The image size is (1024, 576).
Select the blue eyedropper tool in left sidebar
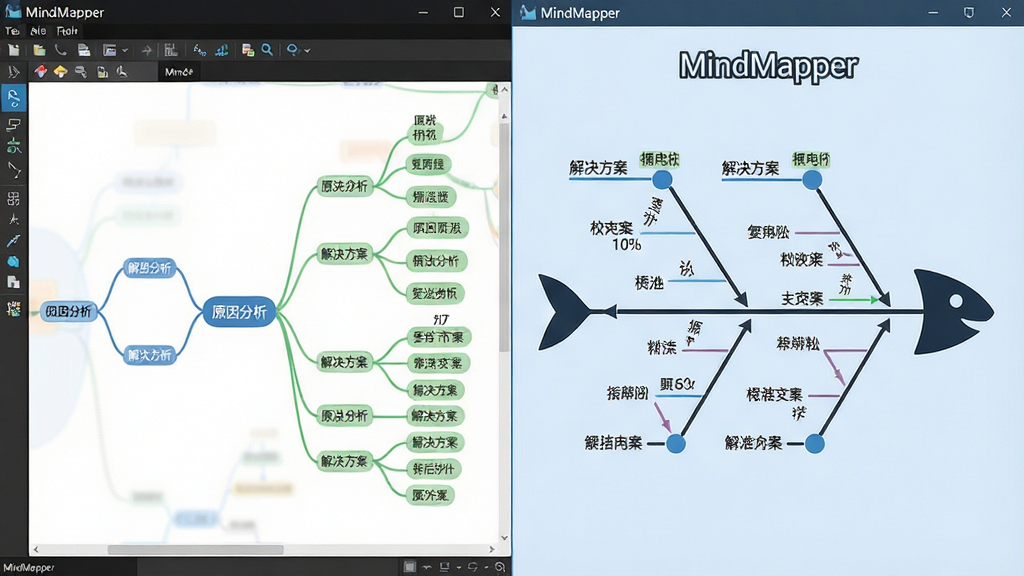point(14,241)
